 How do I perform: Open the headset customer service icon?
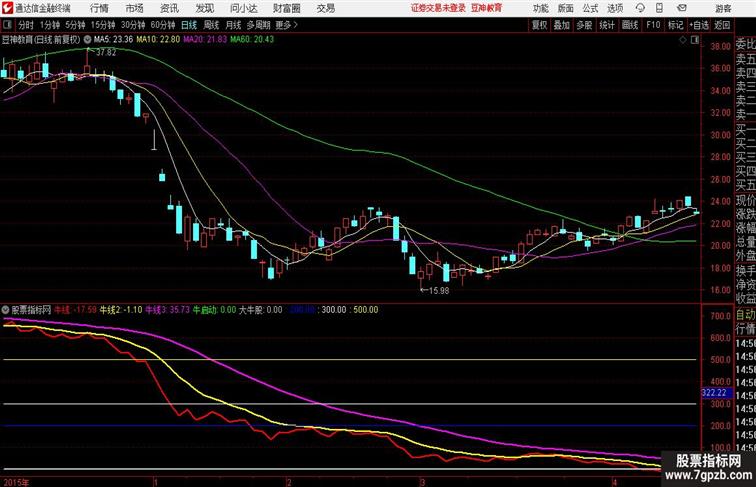click(x=640, y=8)
